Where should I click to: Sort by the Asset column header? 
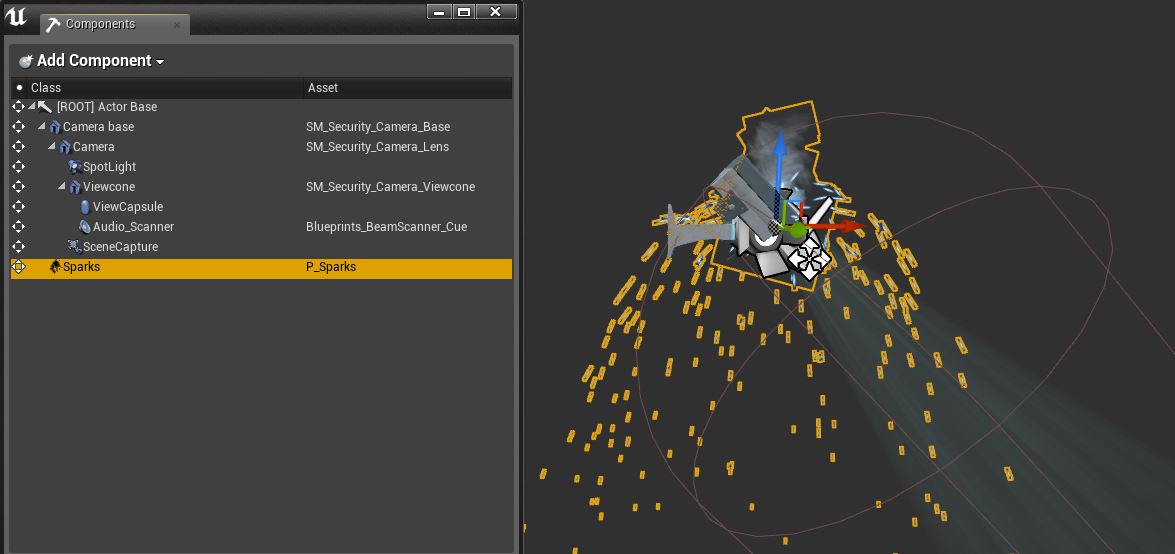(x=323, y=88)
